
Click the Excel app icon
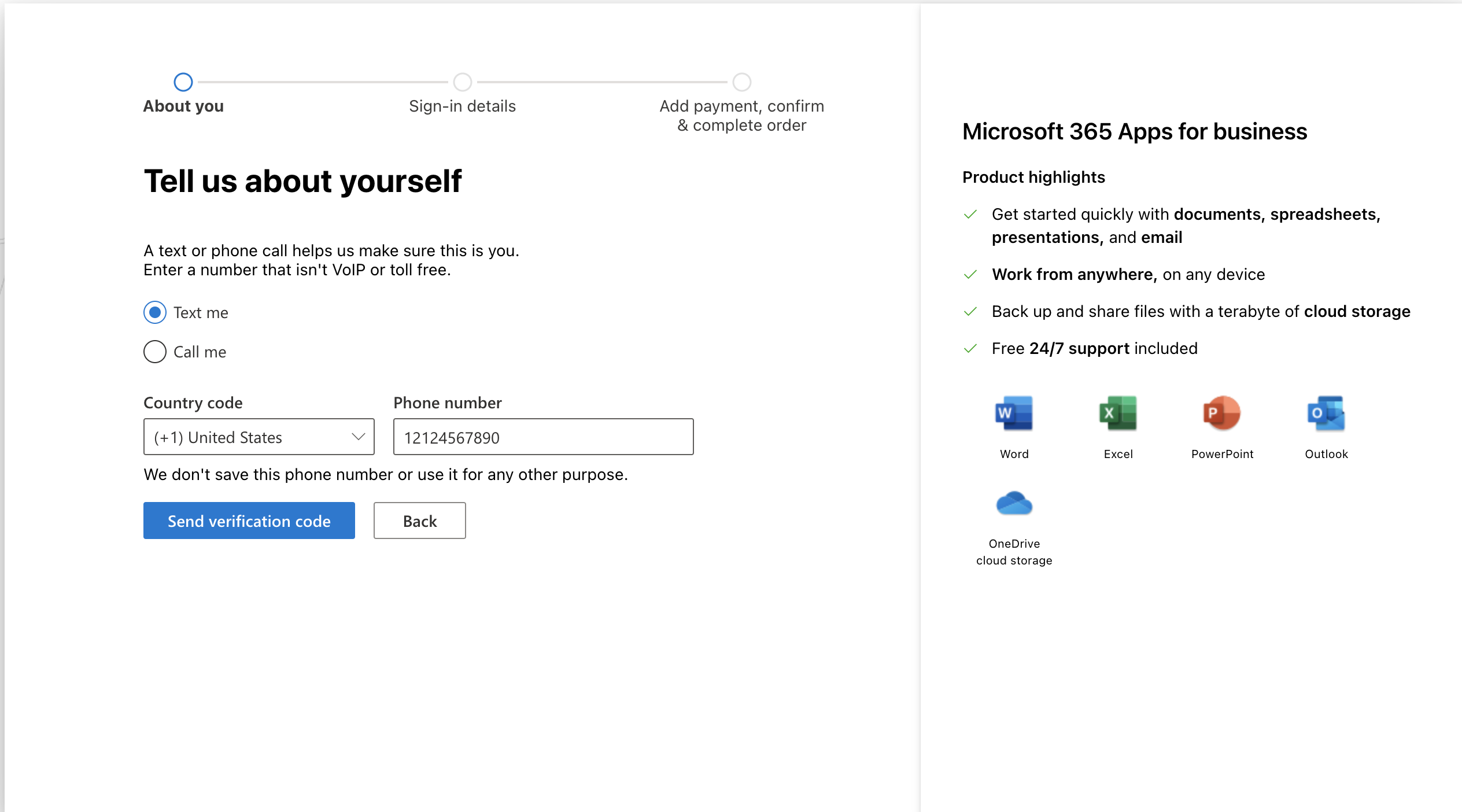point(1118,413)
